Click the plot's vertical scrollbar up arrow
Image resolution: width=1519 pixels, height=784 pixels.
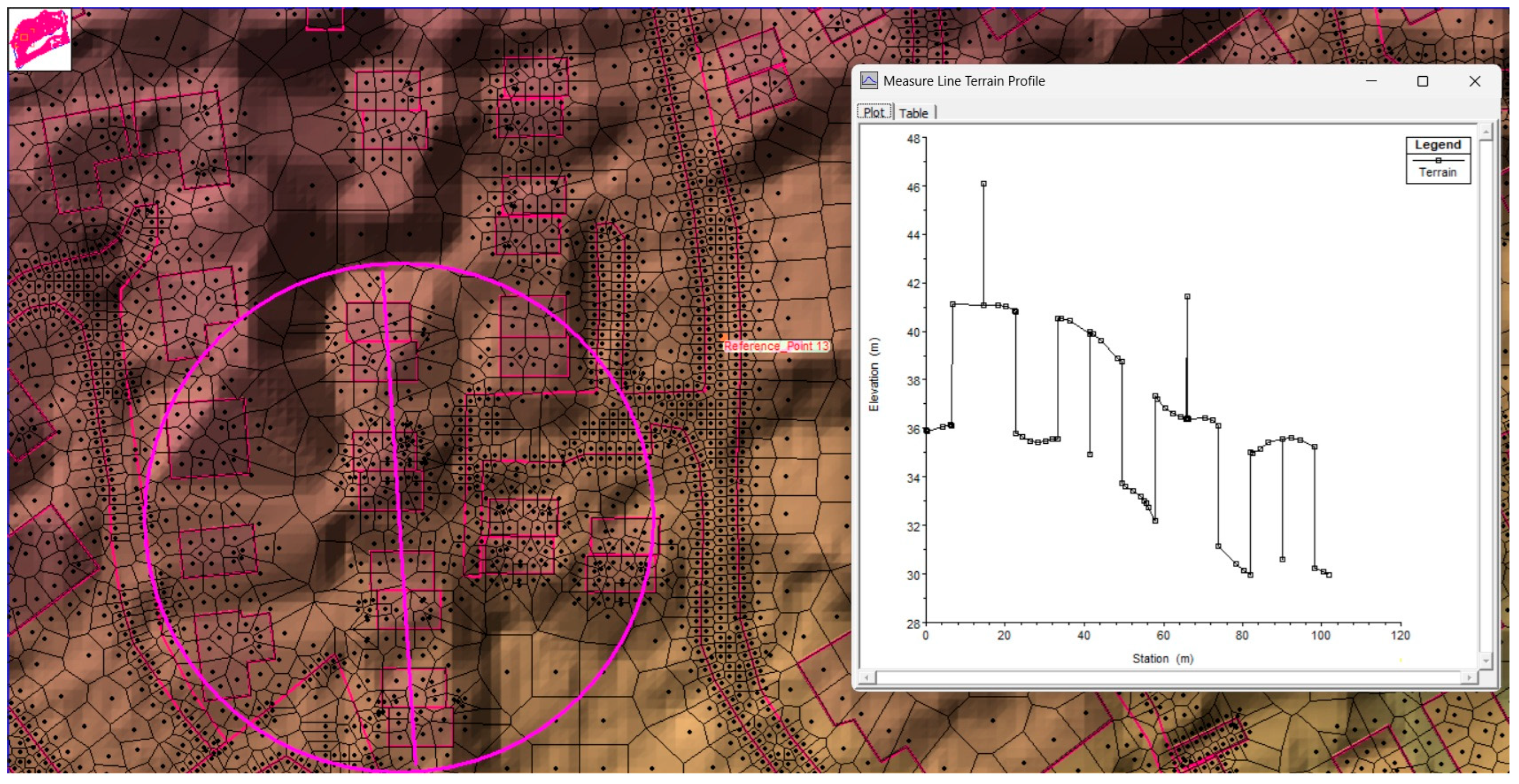[x=1486, y=132]
